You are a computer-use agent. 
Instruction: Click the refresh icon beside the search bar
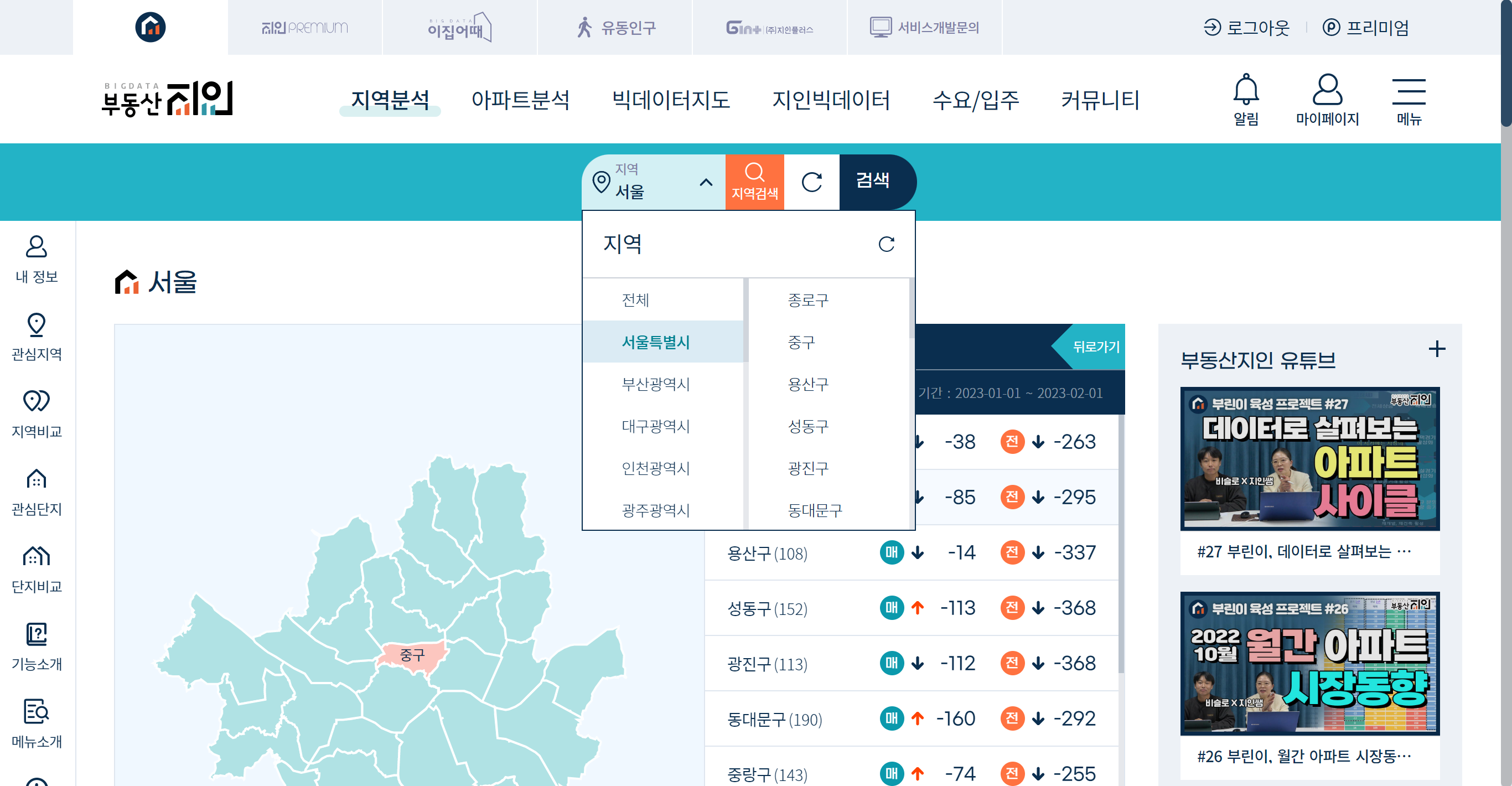812,182
